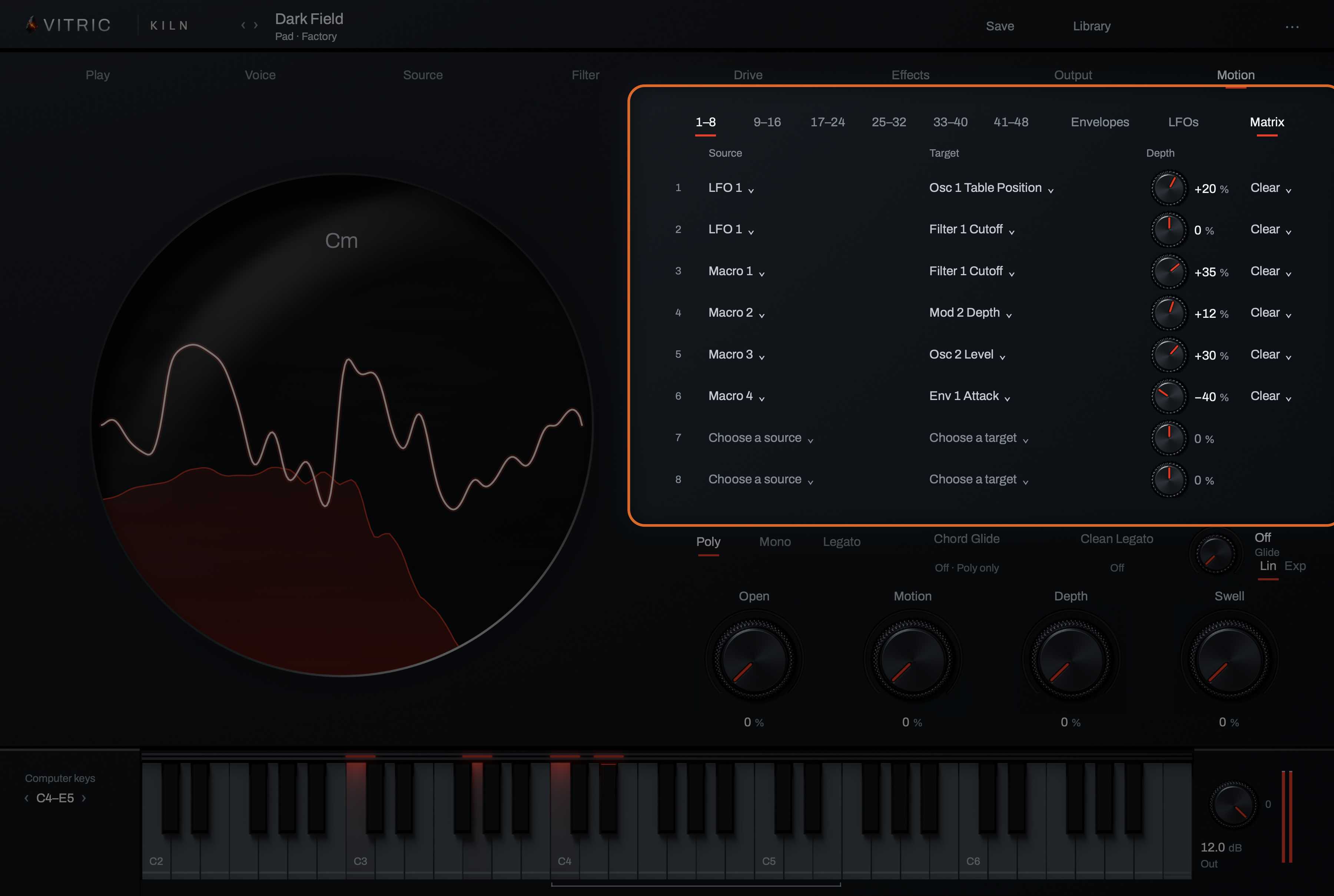The height and width of the screenshot is (896, 1334).
Task: Open row 7 Choose a source dropdown
Action: [x=761, y=438]
